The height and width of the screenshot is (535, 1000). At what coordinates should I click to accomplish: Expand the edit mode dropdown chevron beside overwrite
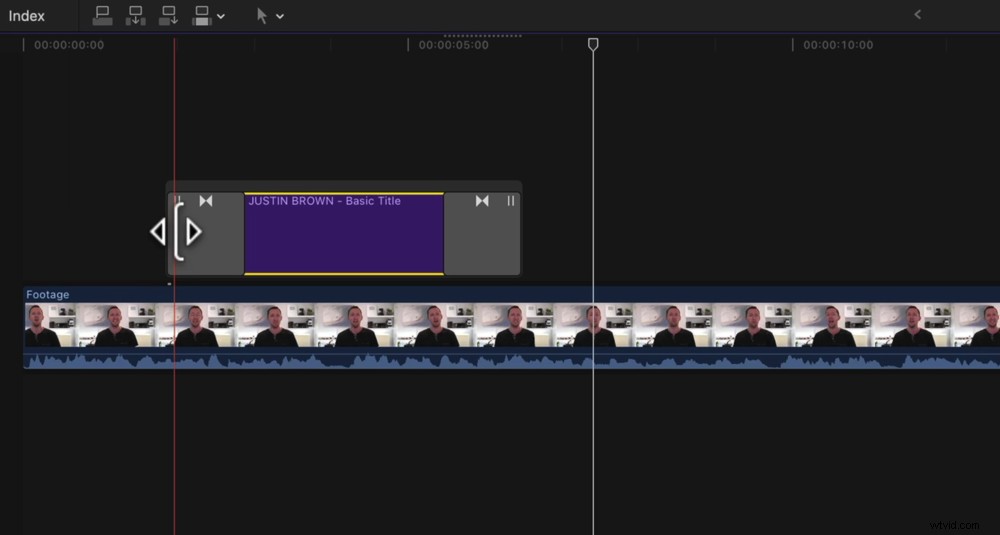pos(221,17)
